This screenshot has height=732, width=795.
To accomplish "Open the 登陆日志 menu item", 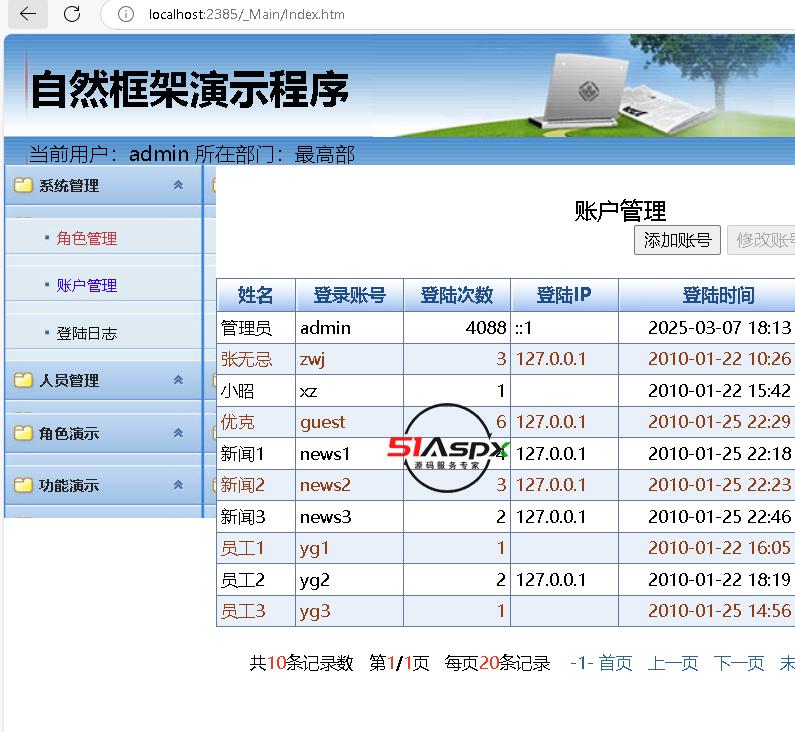I will [x=87, y=333].
